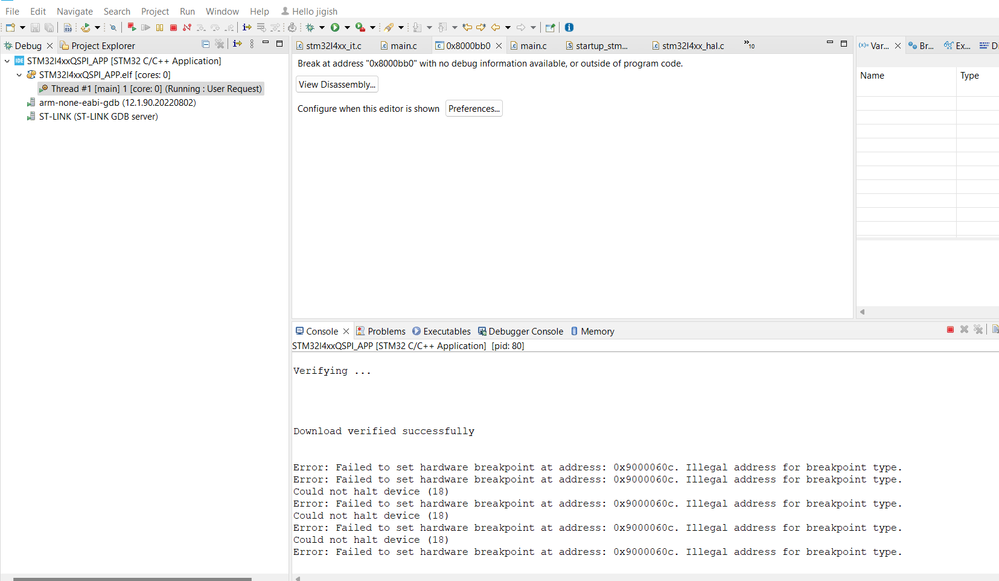
Task: Switch to the Breakpoints (Br...) tab
Action: coord(921,46)
